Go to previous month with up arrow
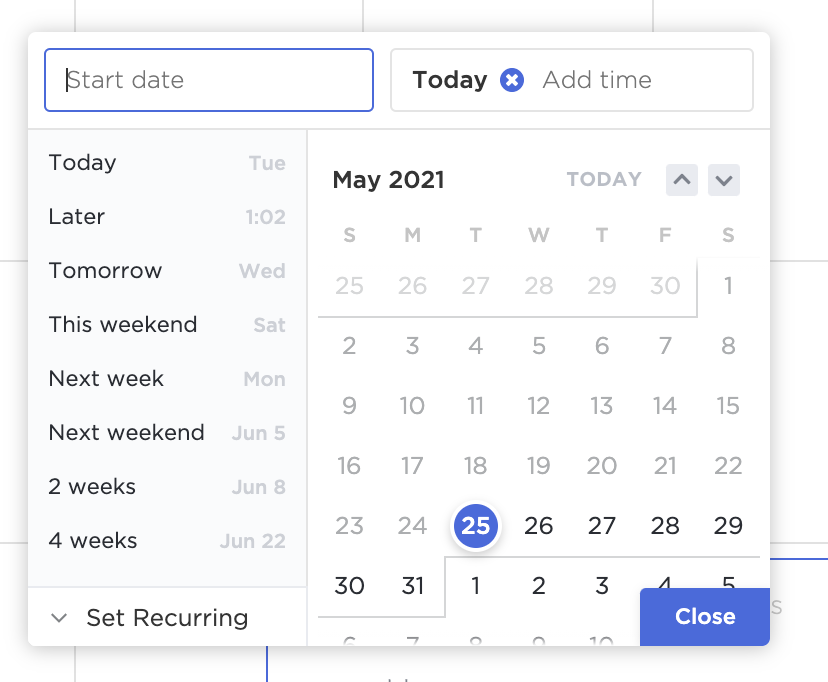This screenshot has width=828, height=682. (x=682, y=180)
